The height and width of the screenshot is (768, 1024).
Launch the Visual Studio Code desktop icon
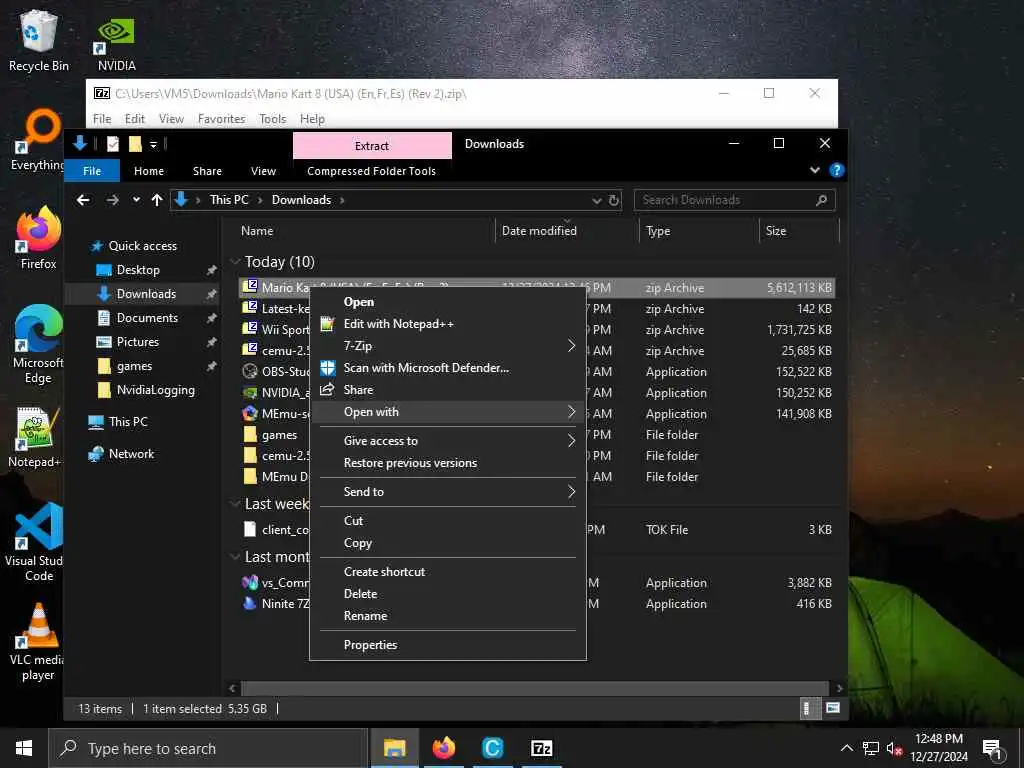click(34, 542)
